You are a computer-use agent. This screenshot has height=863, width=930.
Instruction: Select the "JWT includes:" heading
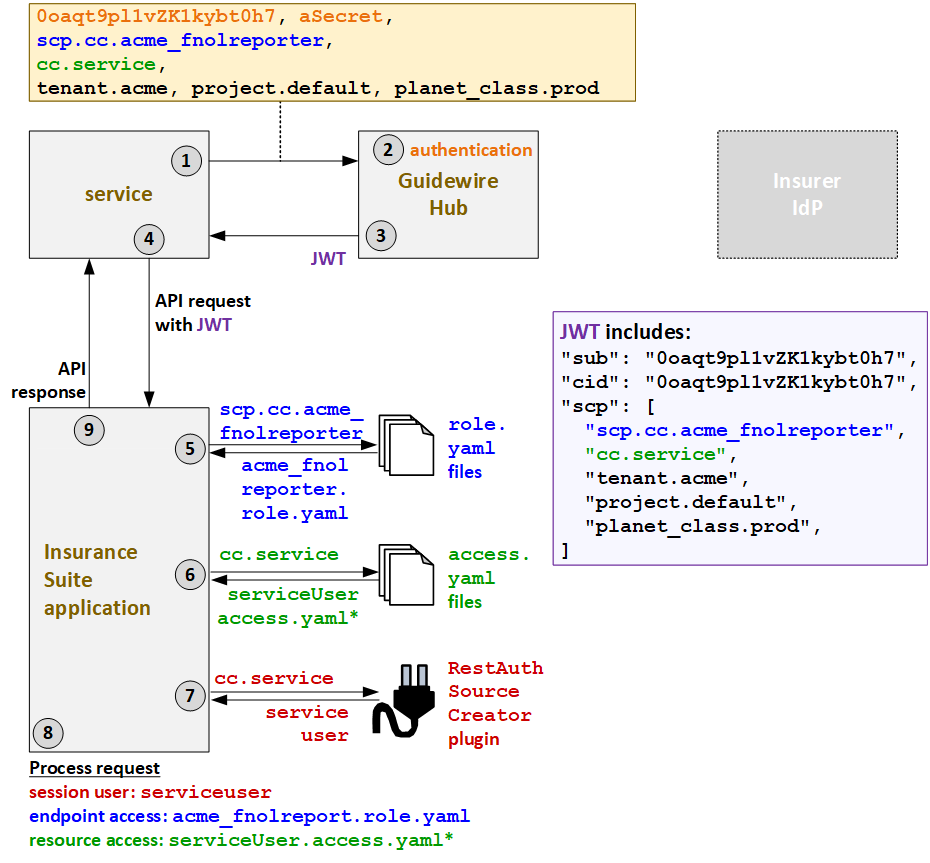coord(625,332)
